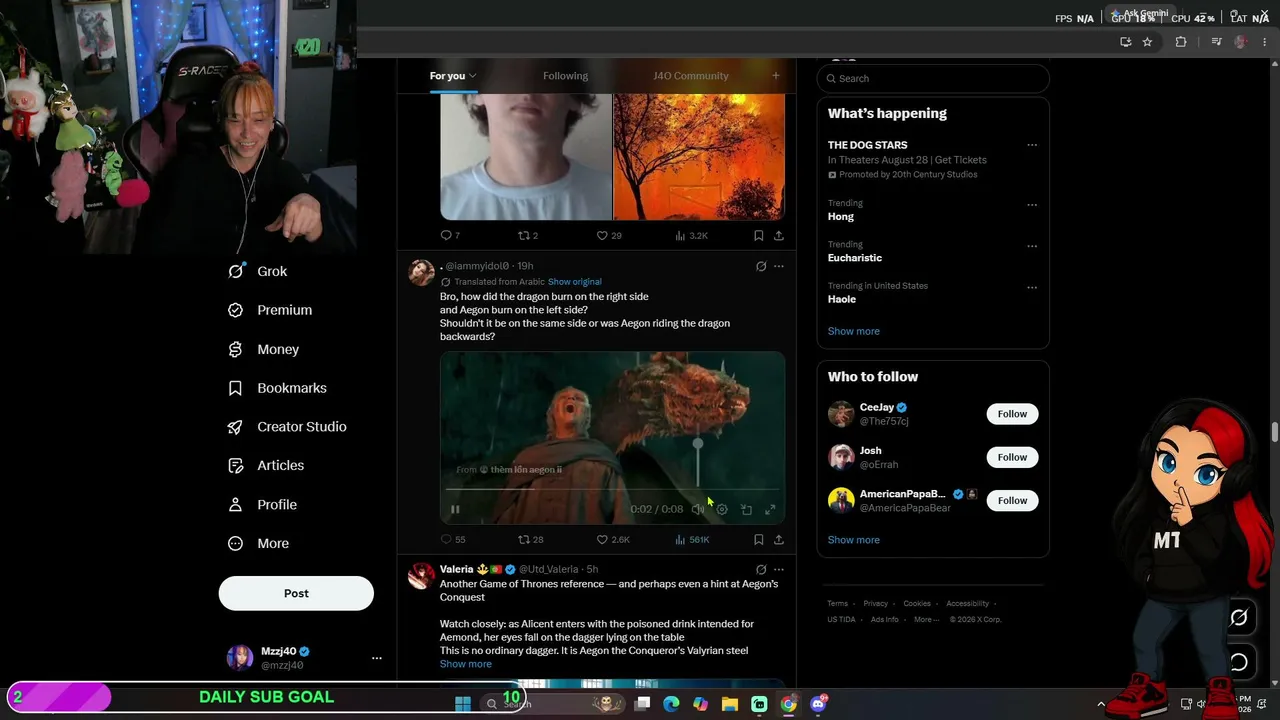1280x720 pixels.
Task: Open the Articles sidebar icon
Action: (235, 465)
